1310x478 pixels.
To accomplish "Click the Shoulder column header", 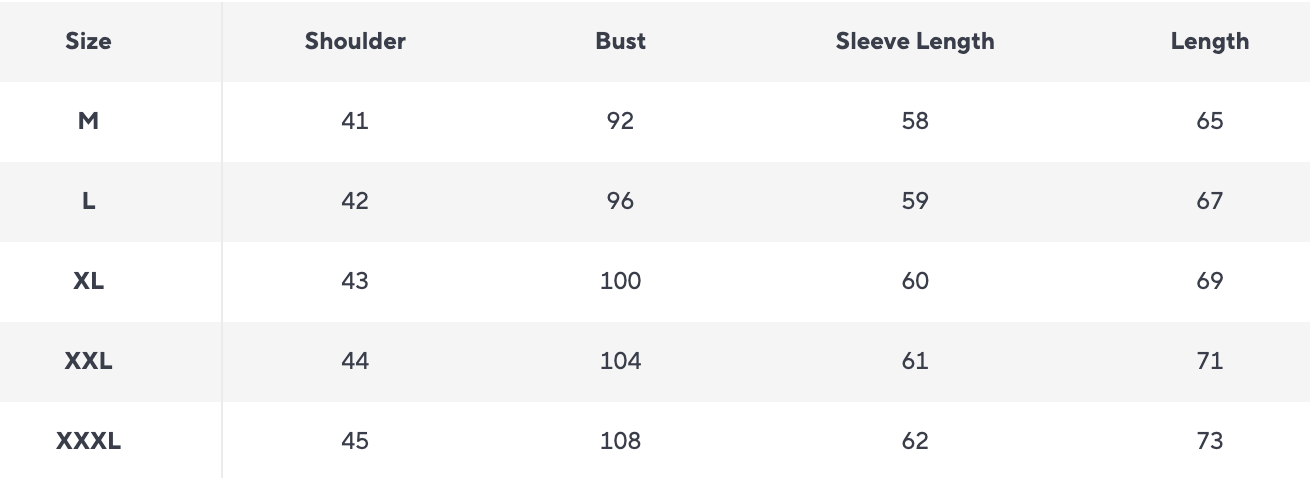I will [355, 41].
